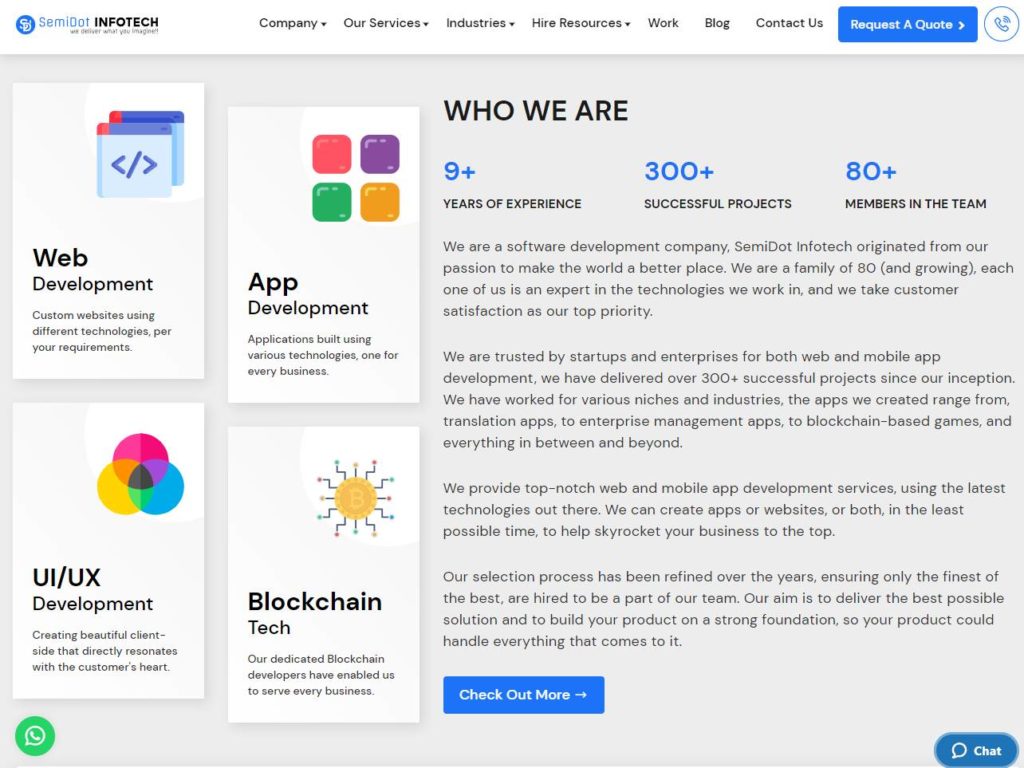
Task: Expand the Our Services dropdown
Action: pyautogui.click(x=386, y=23)
